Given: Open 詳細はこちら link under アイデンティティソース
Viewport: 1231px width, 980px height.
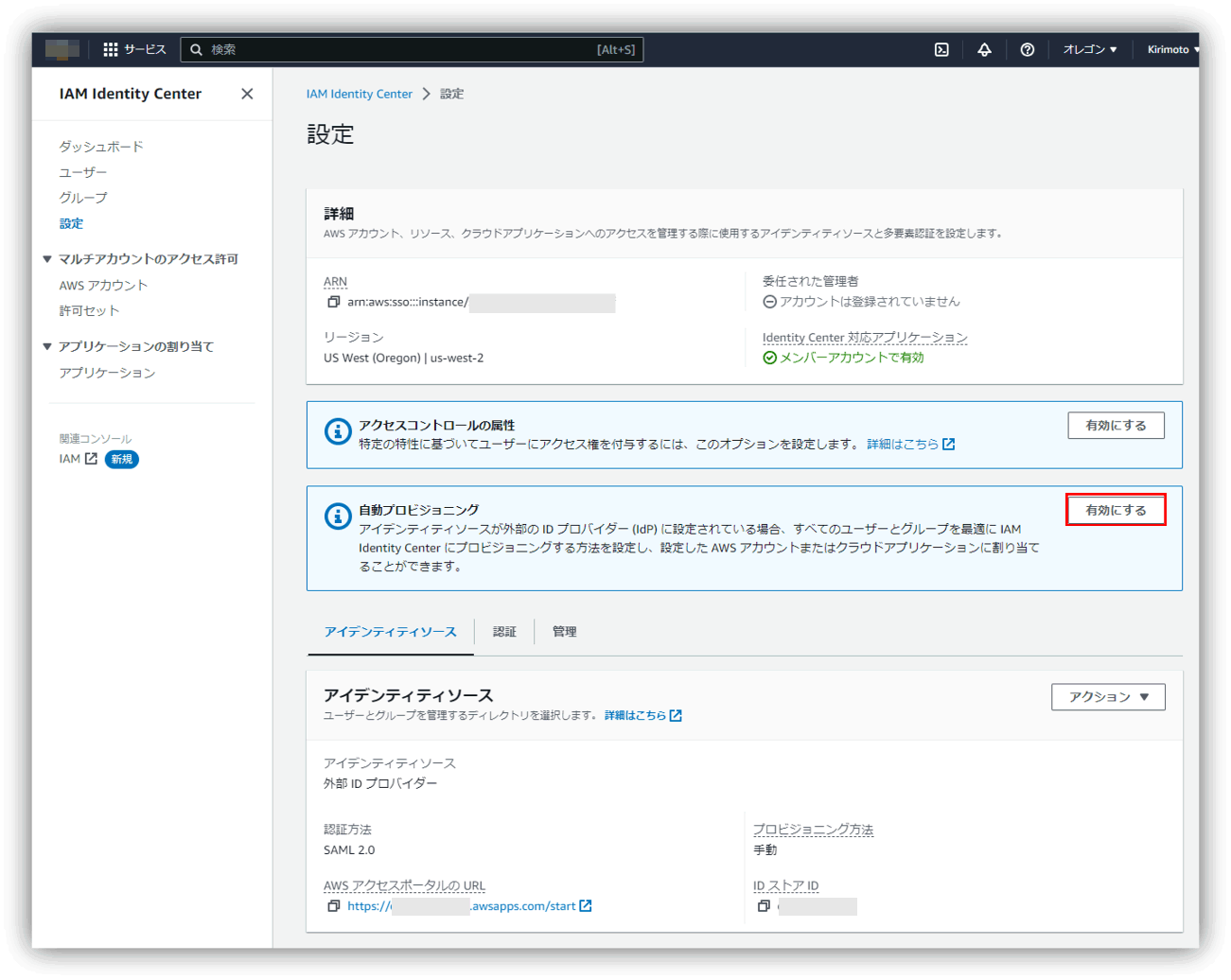Looking at the screenshot, I should 642,715.
